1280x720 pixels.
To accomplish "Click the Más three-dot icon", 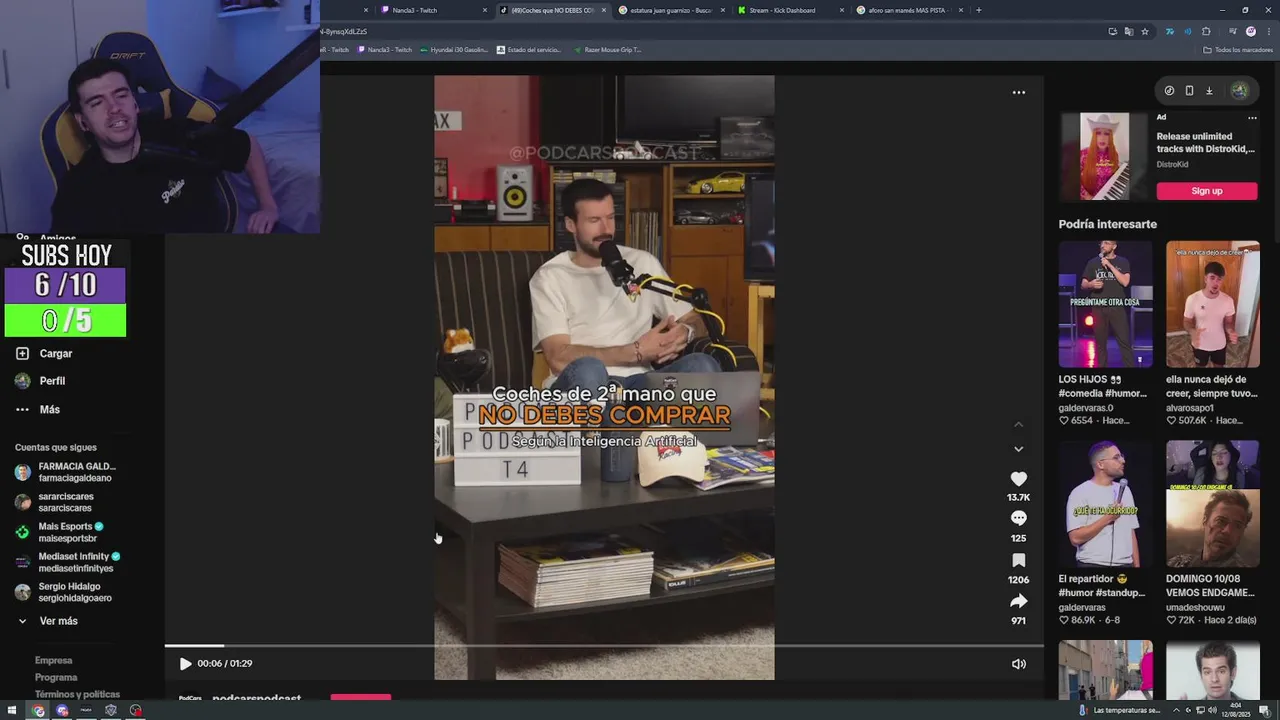I will point(22,409).
